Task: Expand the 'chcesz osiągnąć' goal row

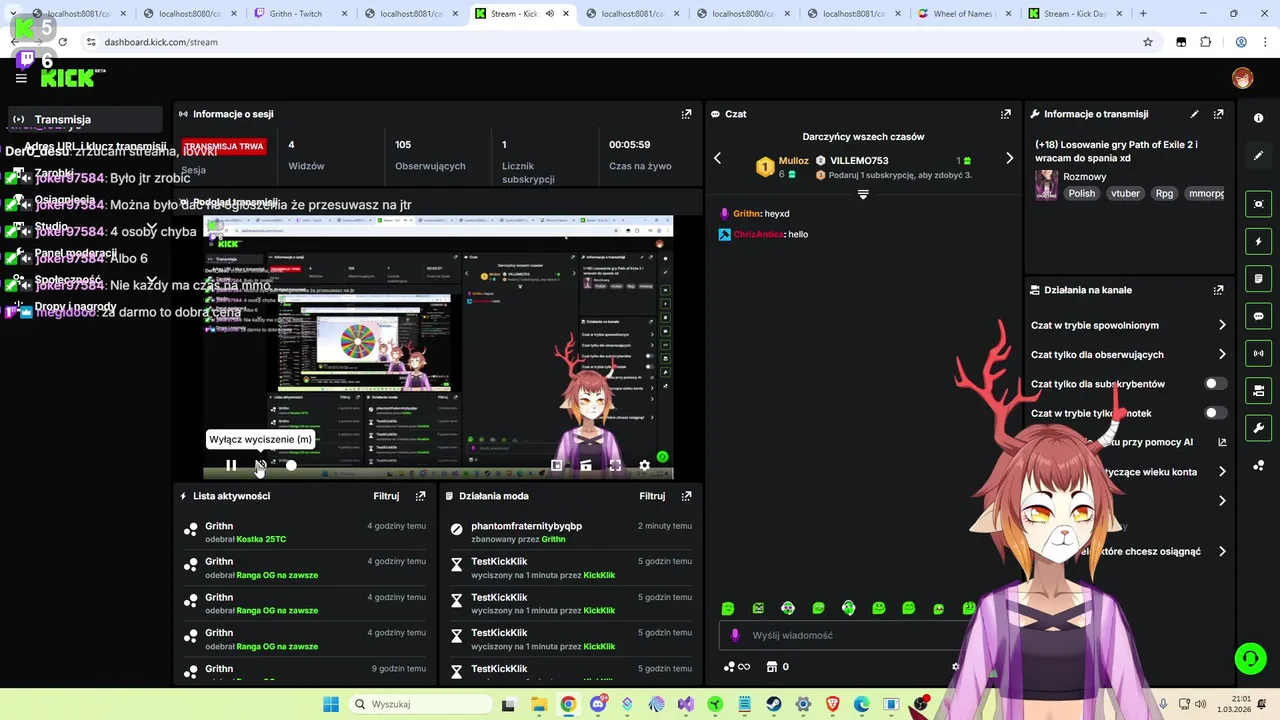Action: [x=1222, y=551]
